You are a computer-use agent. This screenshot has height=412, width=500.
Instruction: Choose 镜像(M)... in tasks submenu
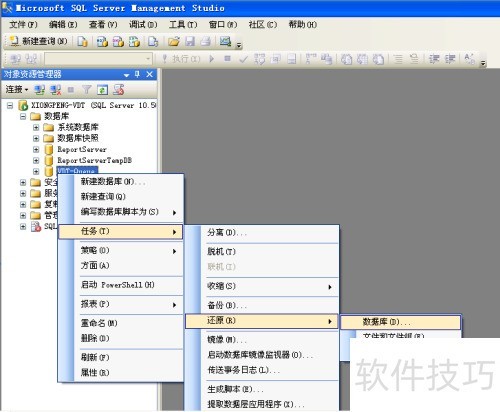click(x=262, y=340)
